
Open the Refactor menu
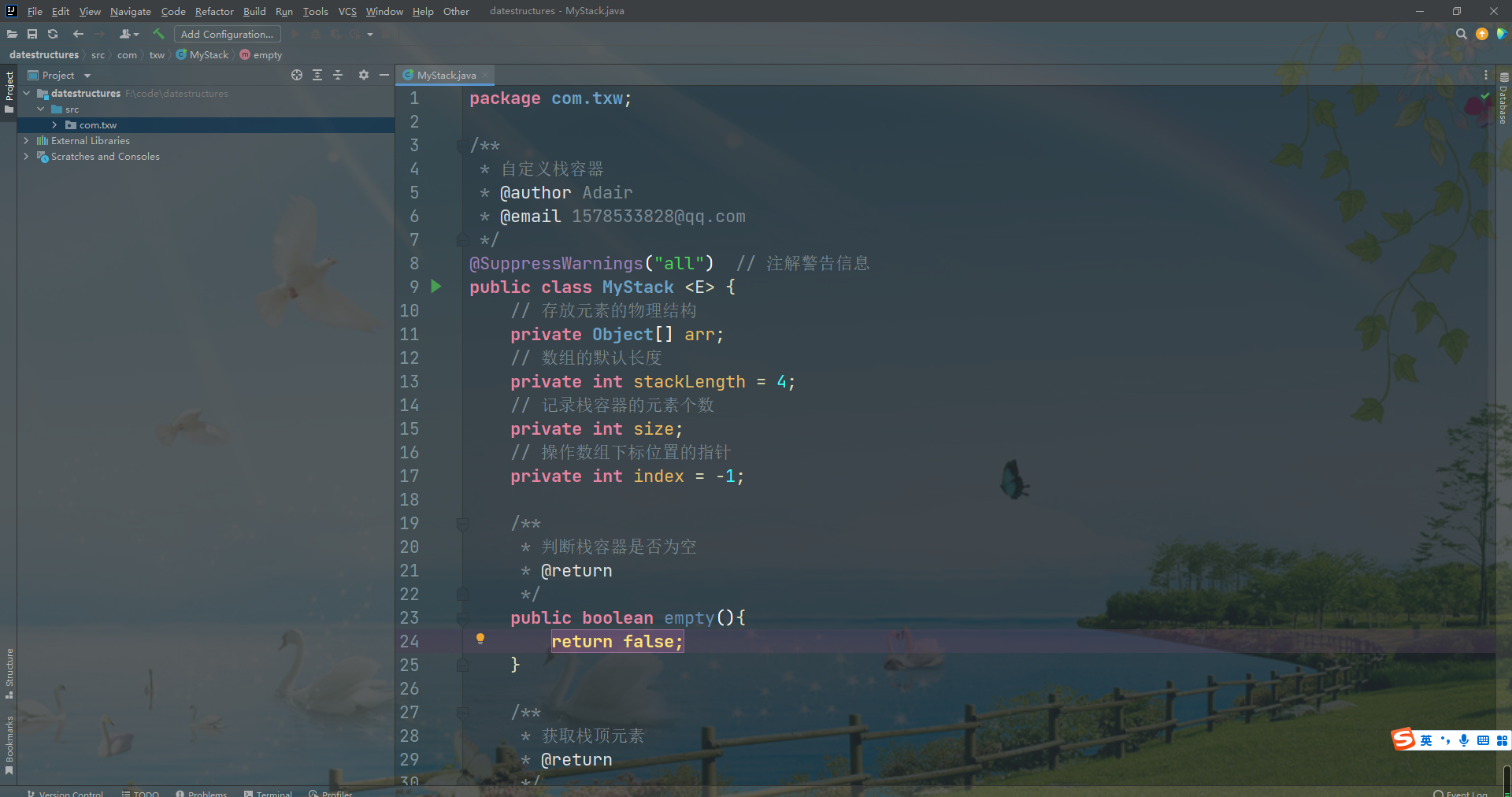[x=214, y=11]
